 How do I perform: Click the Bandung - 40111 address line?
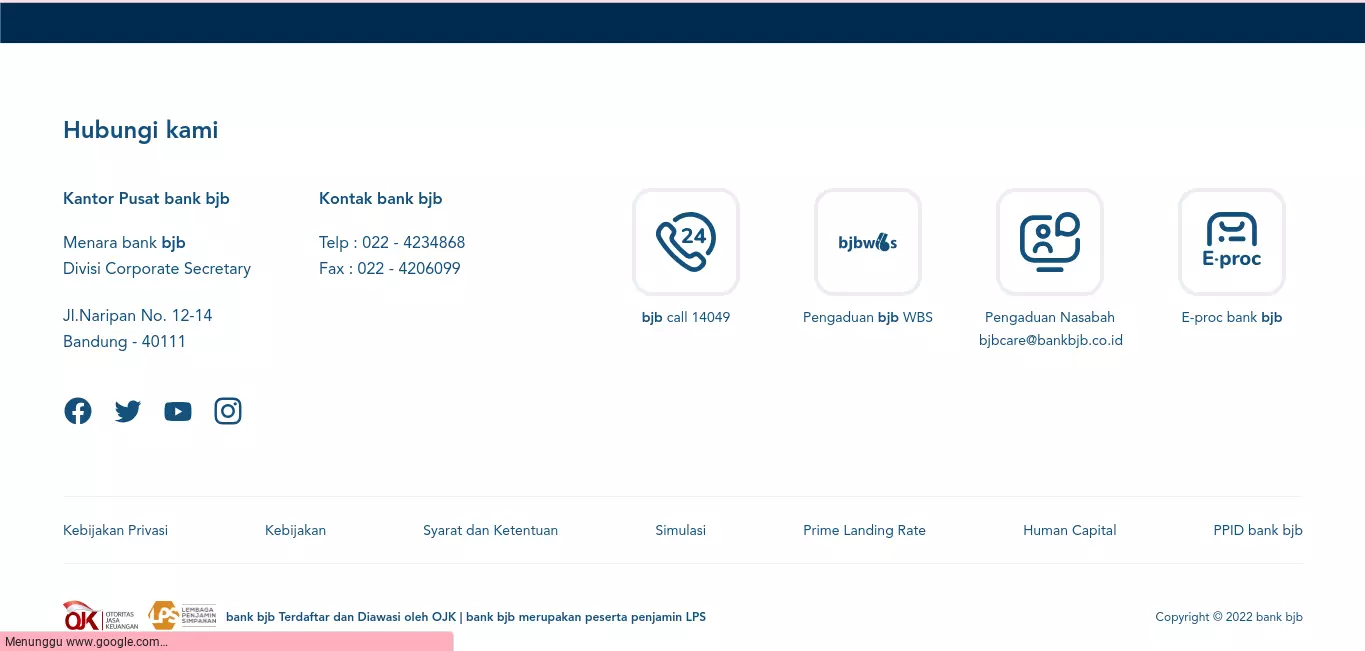[124, 341]
